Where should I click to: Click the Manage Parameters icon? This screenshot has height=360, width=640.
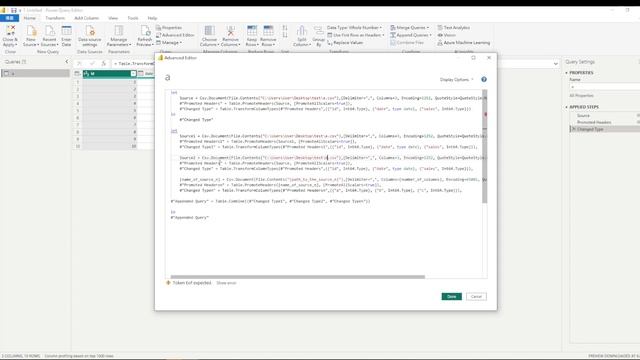[119, 36]
